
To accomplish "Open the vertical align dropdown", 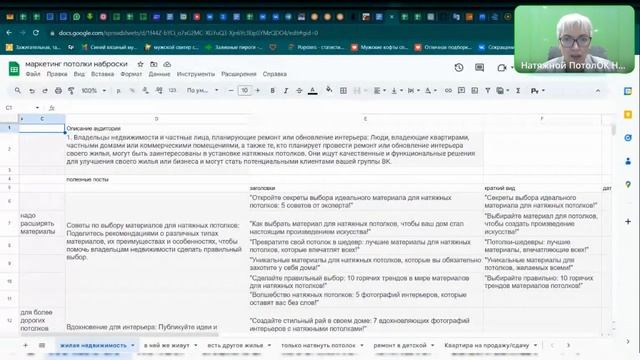I will point(396,91).
